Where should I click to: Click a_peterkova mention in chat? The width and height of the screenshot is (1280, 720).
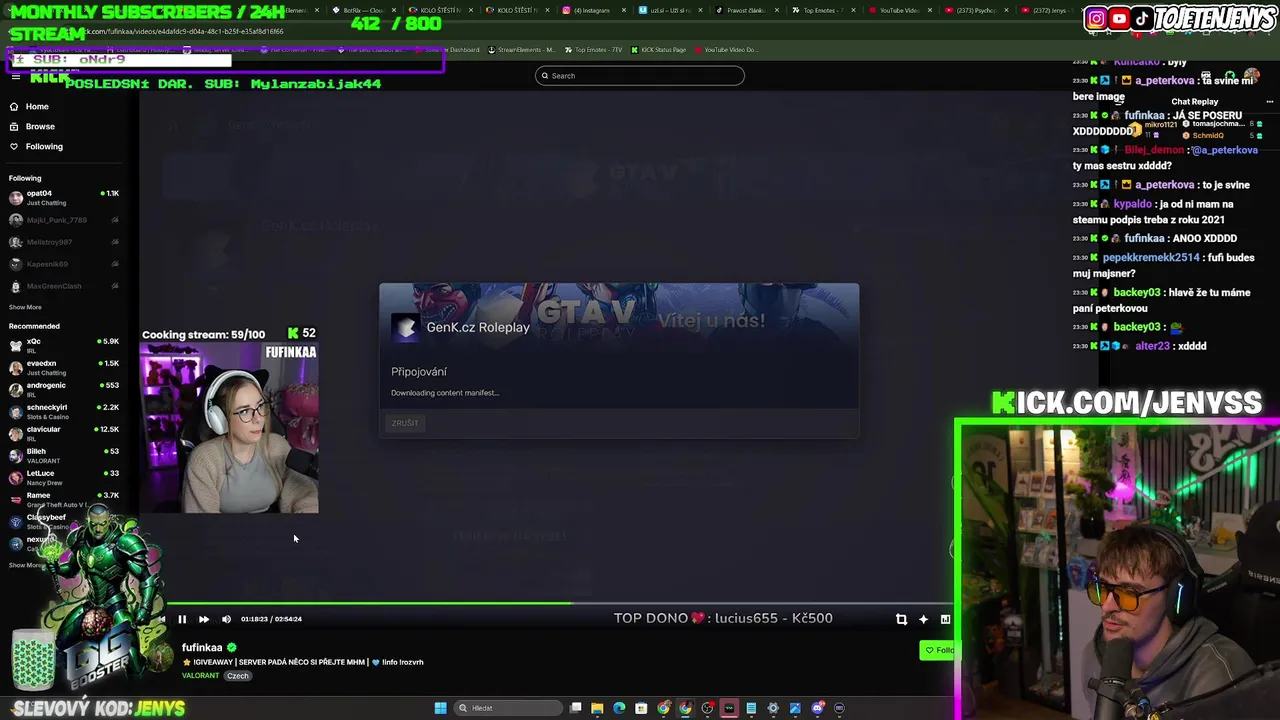(1224, 150)
